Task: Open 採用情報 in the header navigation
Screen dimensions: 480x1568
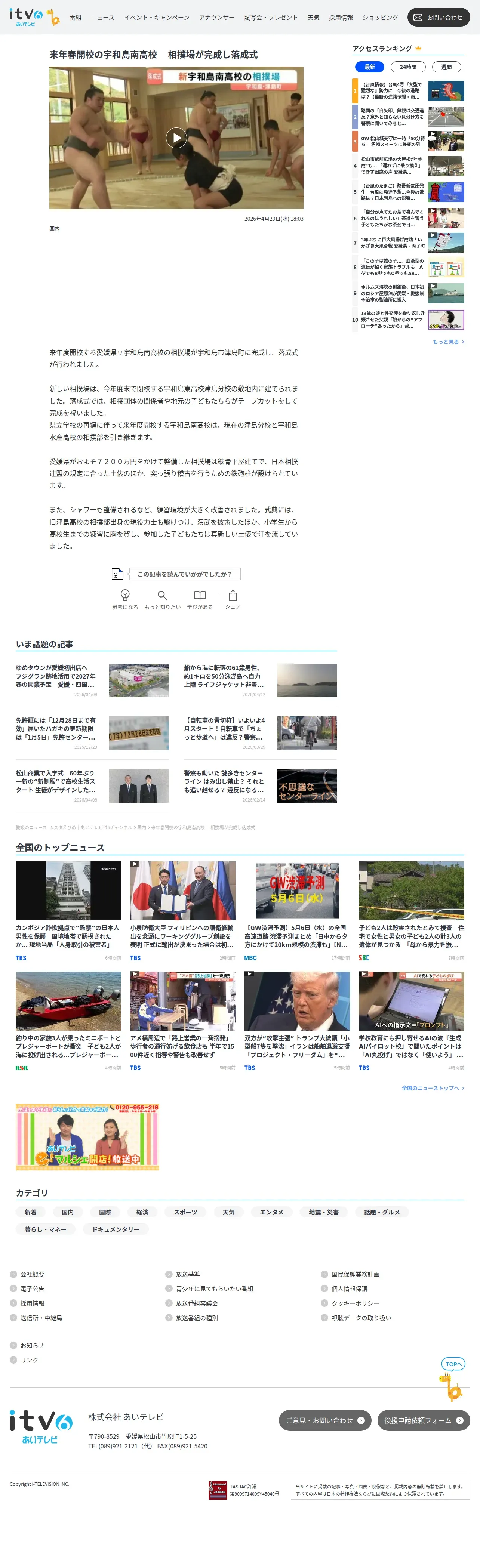Action: (341, 18)
